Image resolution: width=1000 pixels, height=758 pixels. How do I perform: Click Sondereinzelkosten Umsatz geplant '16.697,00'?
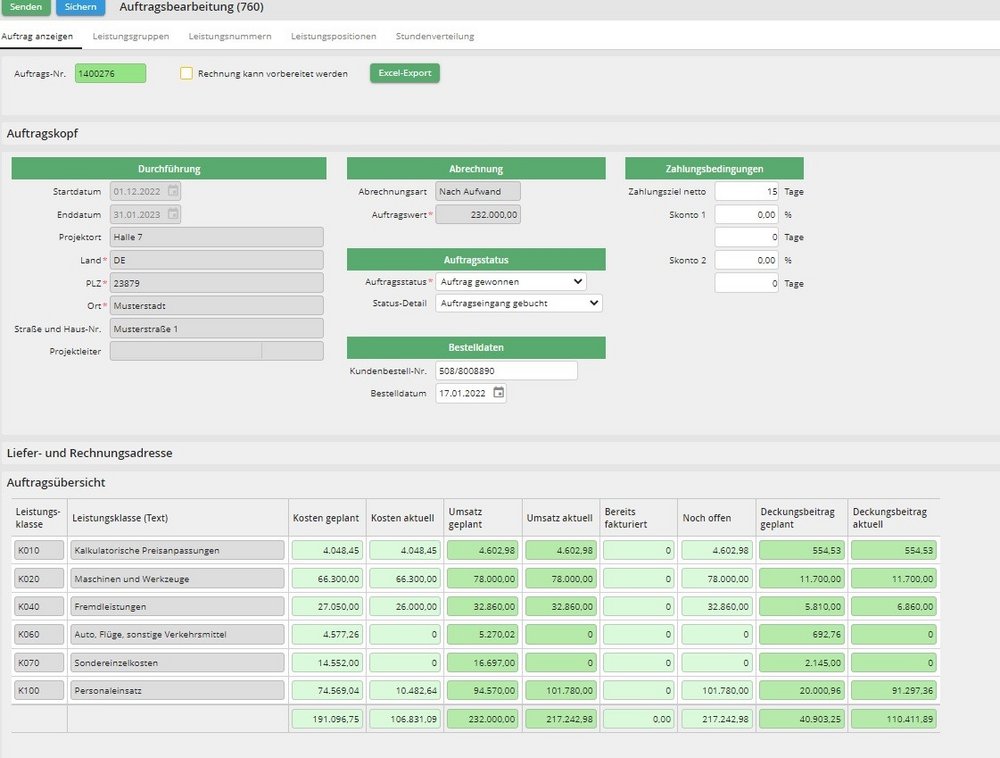(x=483, y=662)
